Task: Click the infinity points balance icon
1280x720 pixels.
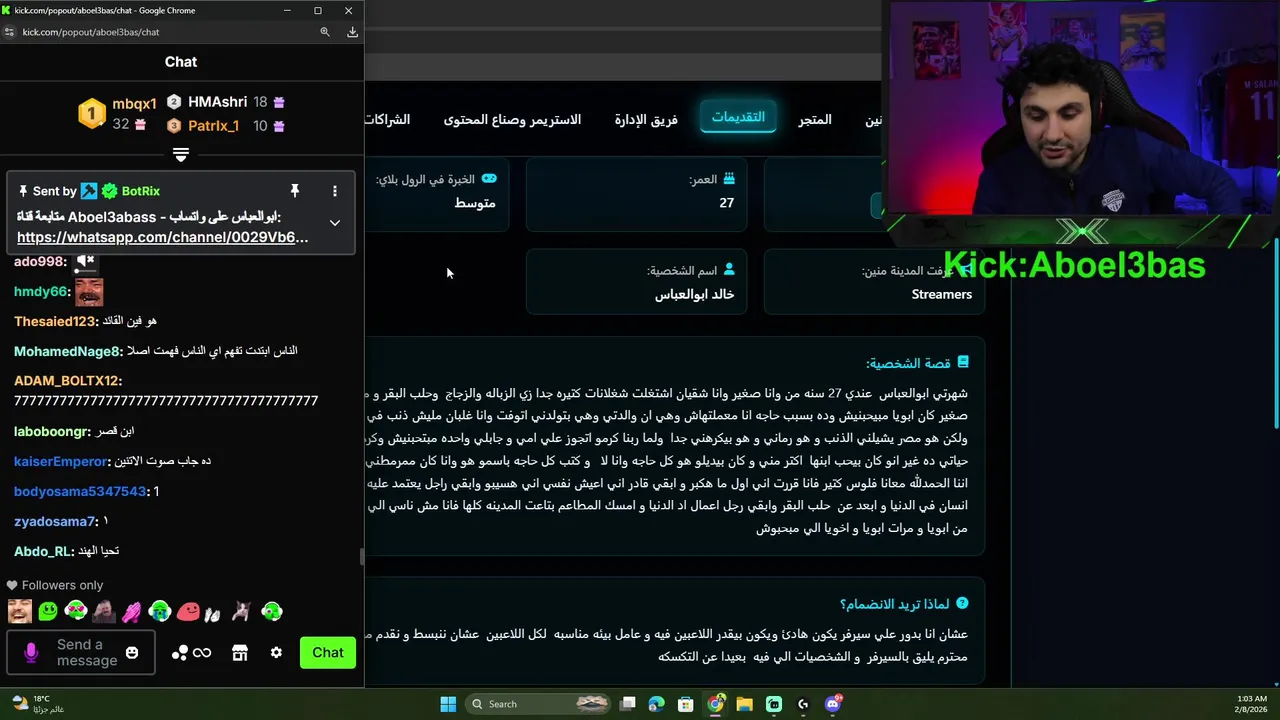Action: (202, 653)
